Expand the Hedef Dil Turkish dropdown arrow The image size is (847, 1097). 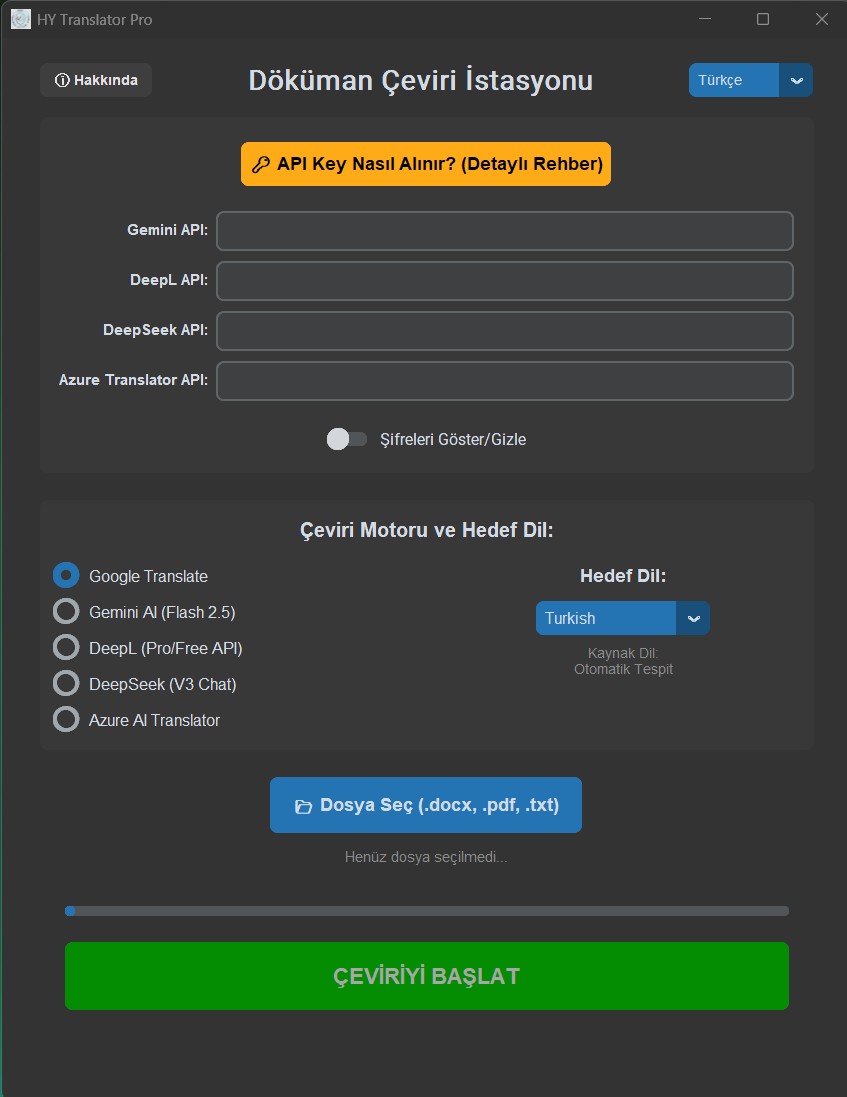point(693,618)
